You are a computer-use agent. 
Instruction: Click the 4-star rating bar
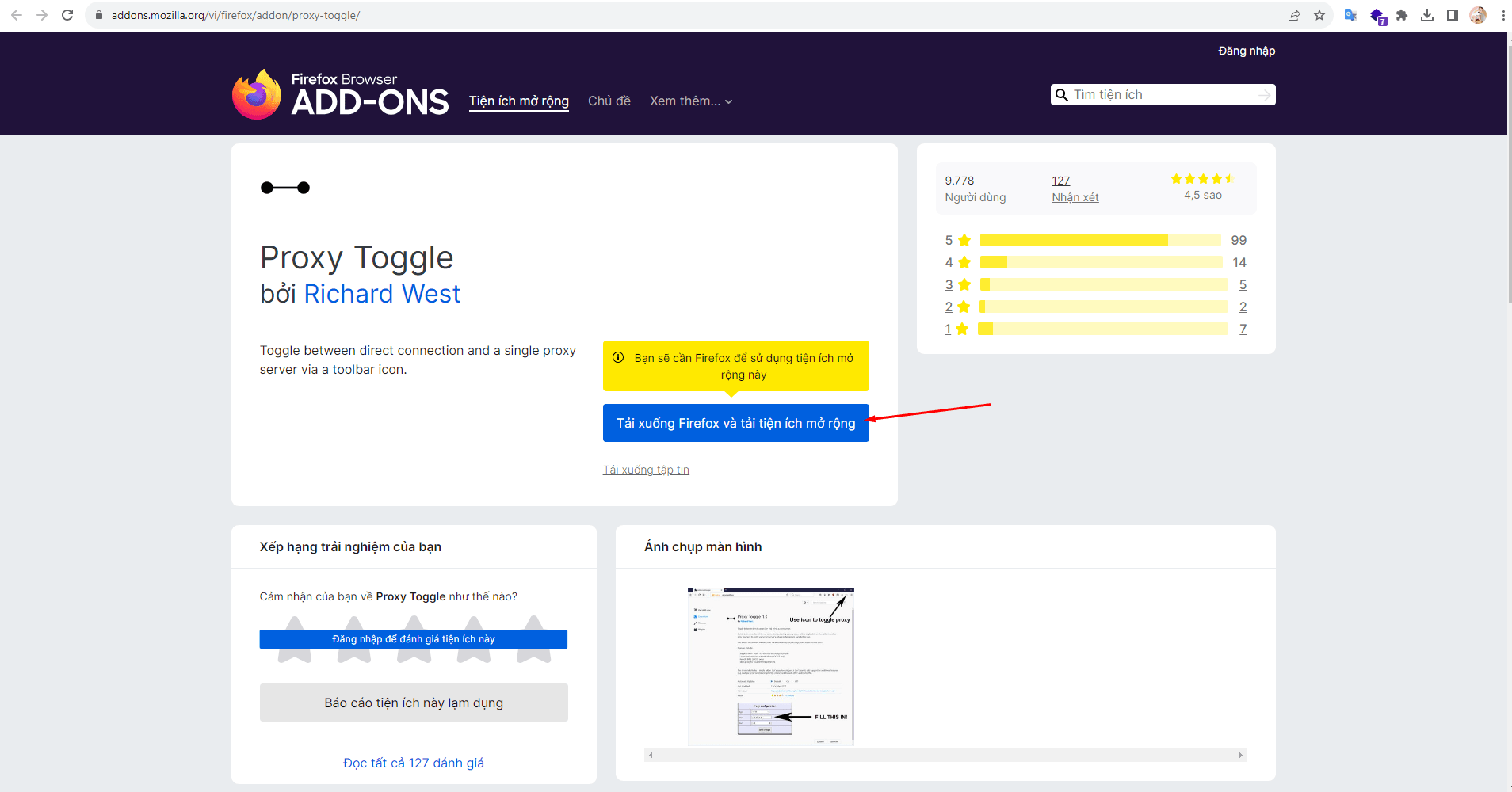tap(1102, 262)
